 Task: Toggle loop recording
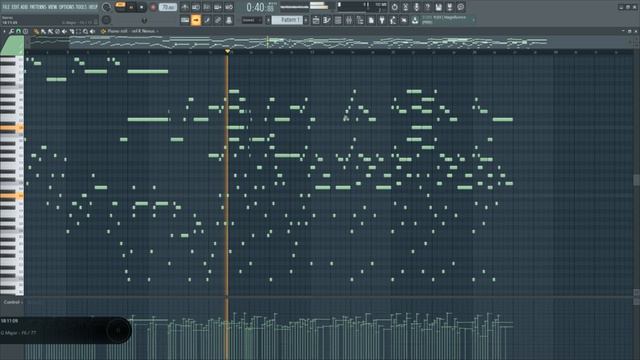pos(229,7)
